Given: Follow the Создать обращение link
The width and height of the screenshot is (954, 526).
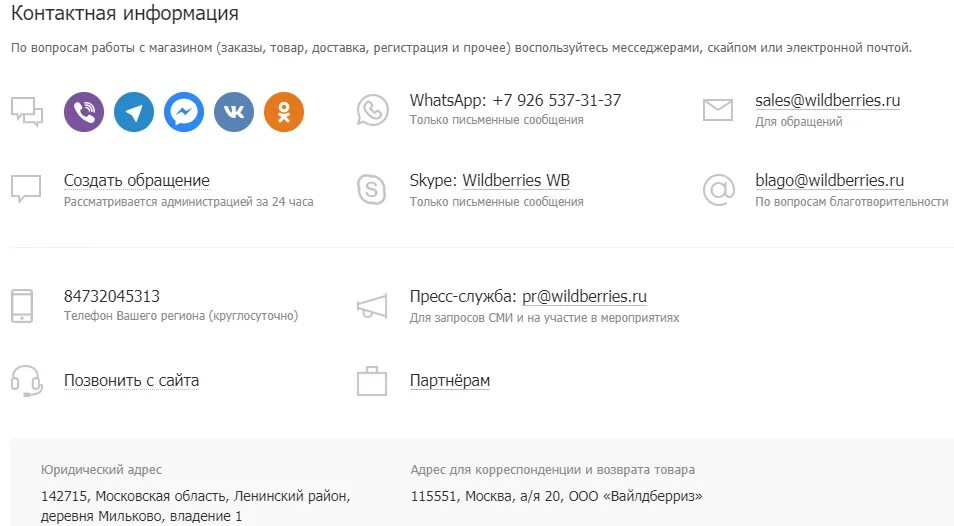Looking at the screenshot, I should click(x=137, y=181).
